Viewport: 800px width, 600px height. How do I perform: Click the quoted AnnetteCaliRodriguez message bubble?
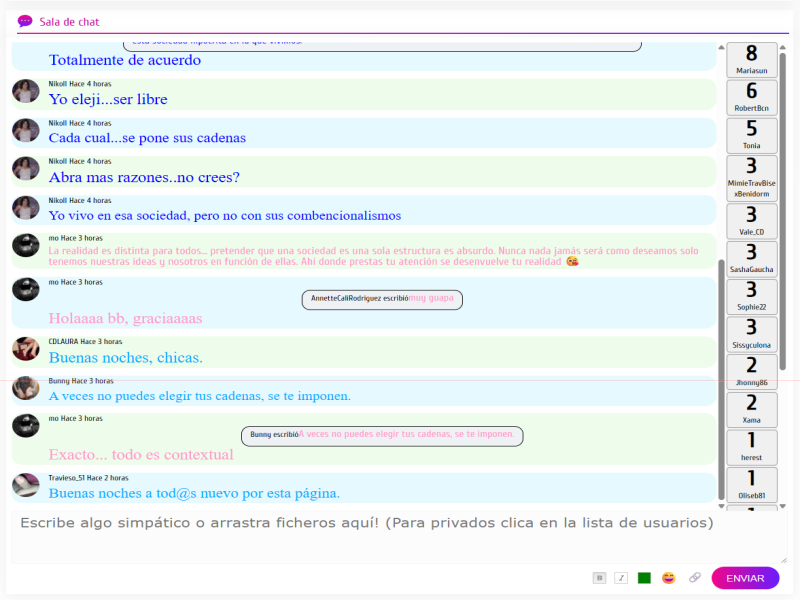coord(382,299)
